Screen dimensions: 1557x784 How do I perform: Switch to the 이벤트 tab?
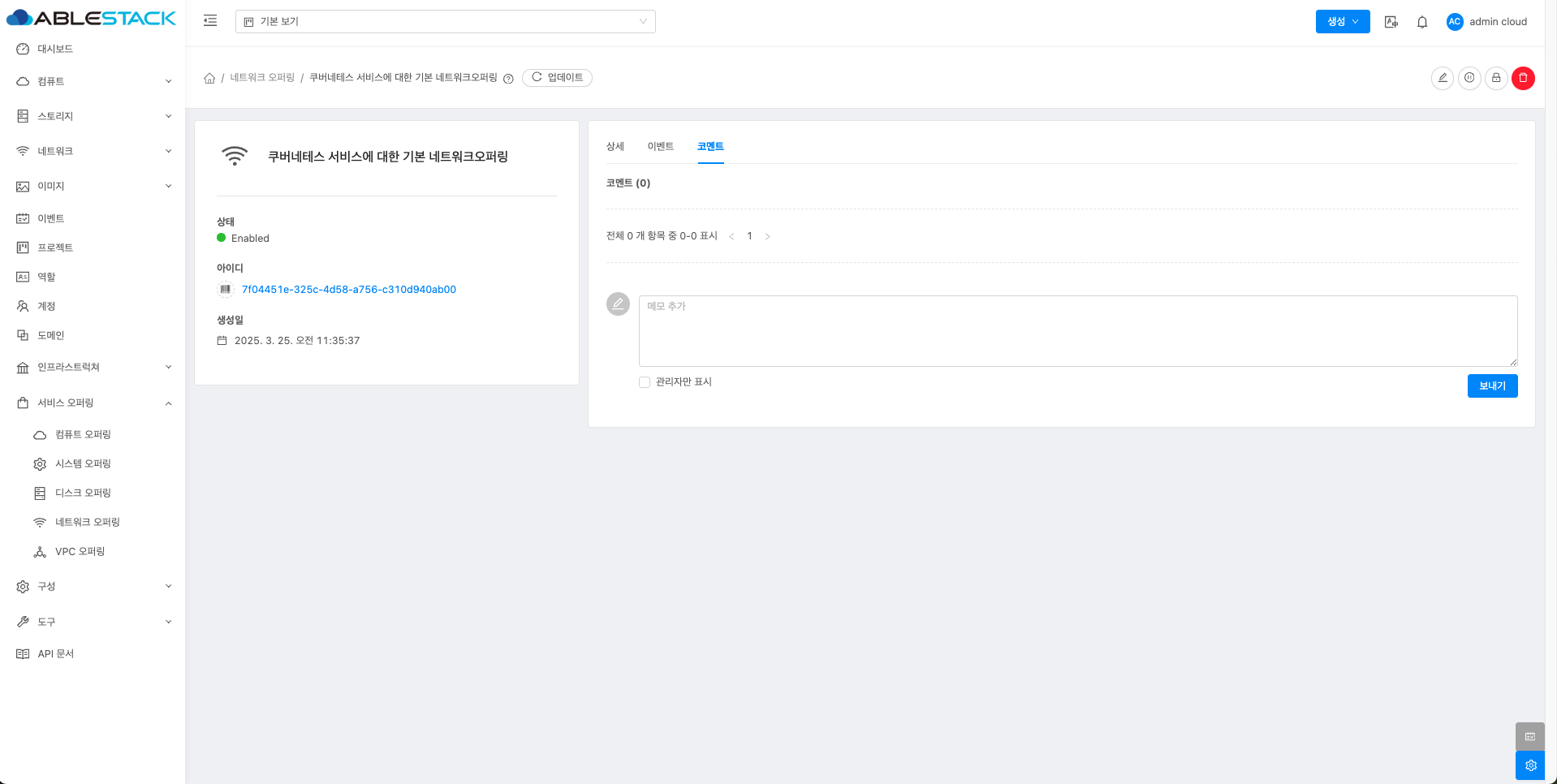(x=660, y=146)
